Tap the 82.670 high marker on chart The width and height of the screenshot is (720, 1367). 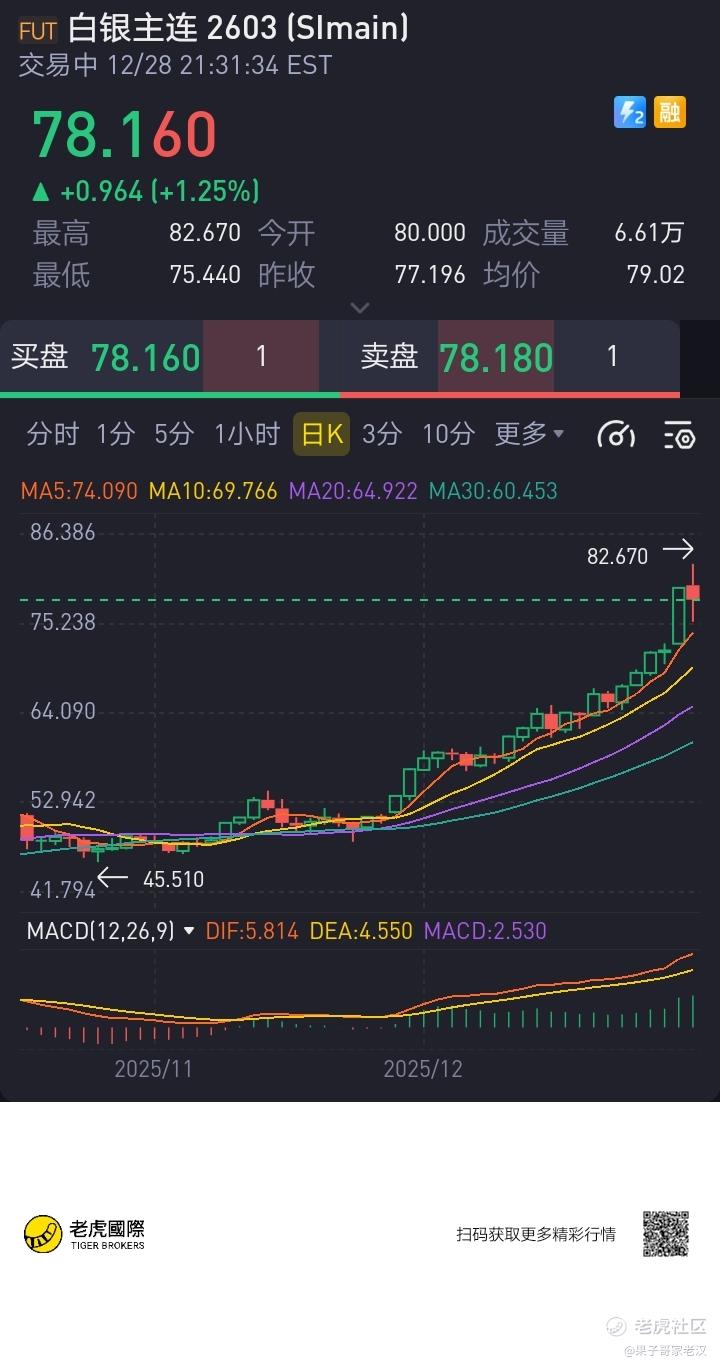617,556
